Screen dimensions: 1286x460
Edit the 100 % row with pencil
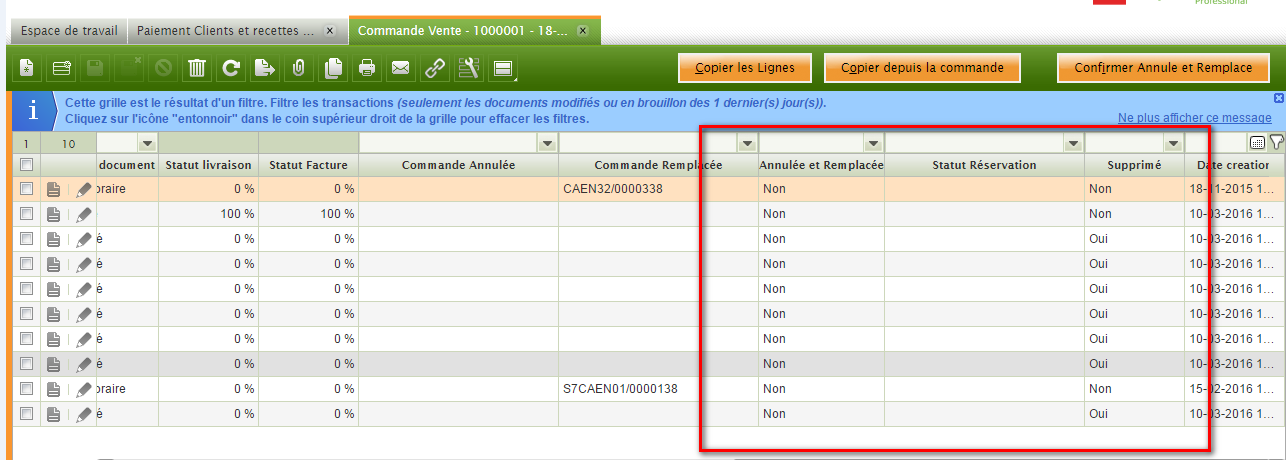point(84,214)
